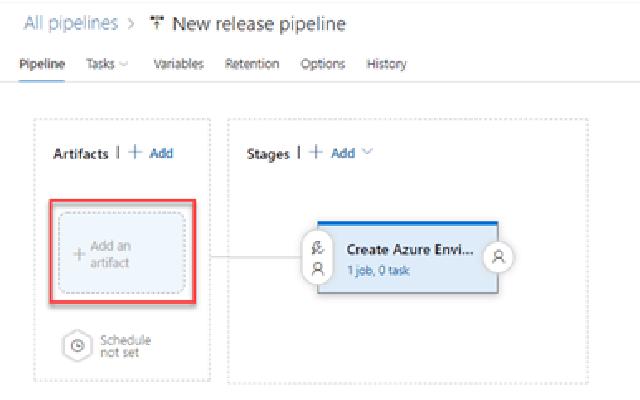
Task: Go to the History tab
Action: [x=386, y=64]
